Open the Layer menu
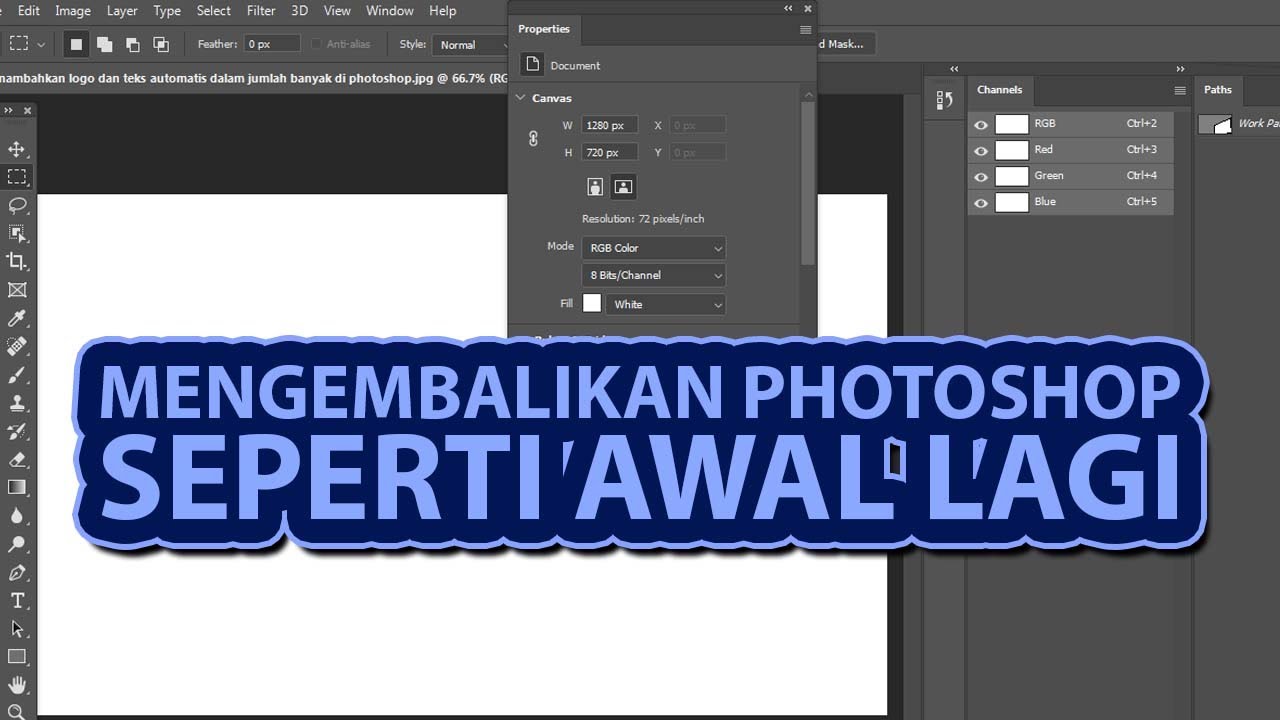This screenshot has height=720, width=1280. pos(122,11)
